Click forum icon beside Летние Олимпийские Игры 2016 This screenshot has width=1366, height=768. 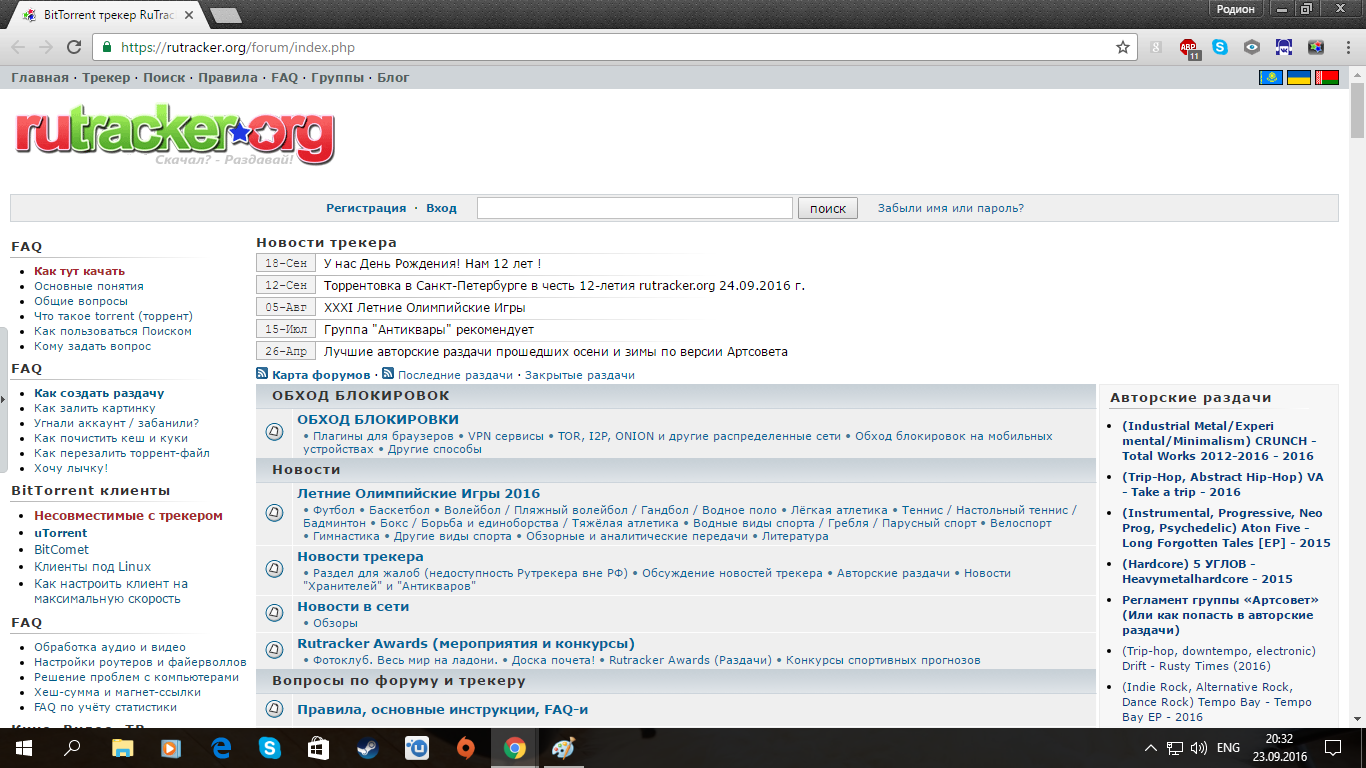pos(274,514)
